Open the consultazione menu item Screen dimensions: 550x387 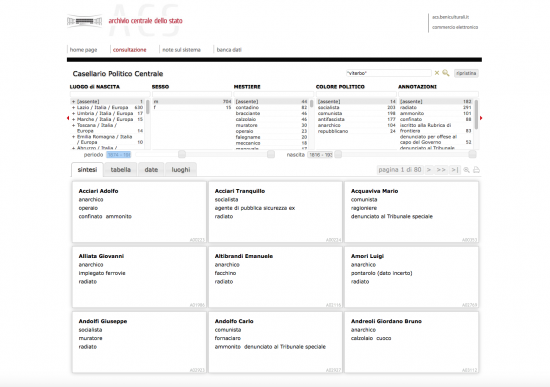click(x=129, y=50)
